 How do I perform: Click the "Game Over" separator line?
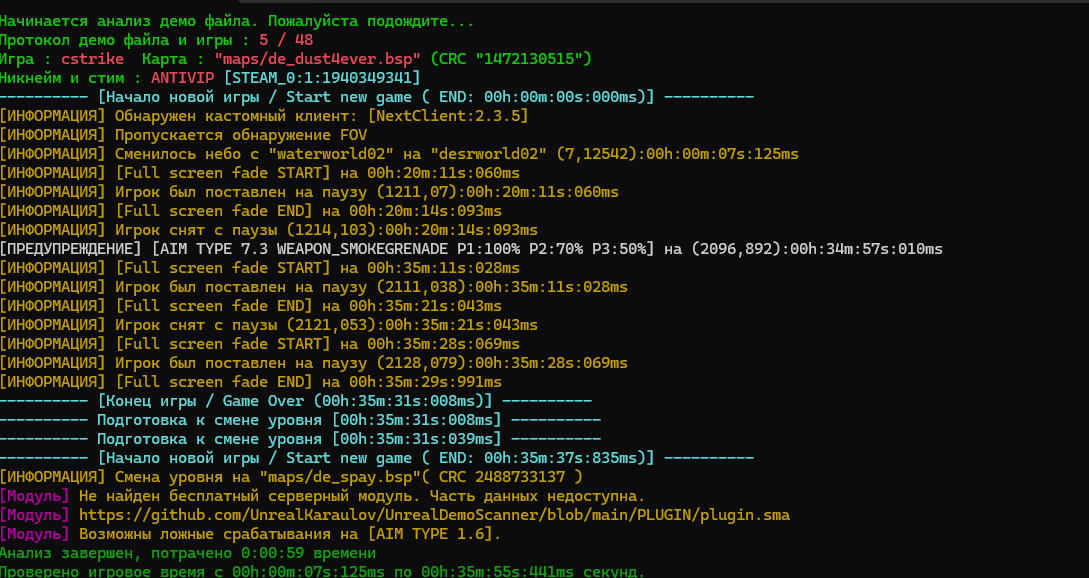pyautogui.click(x=295, y=401)
